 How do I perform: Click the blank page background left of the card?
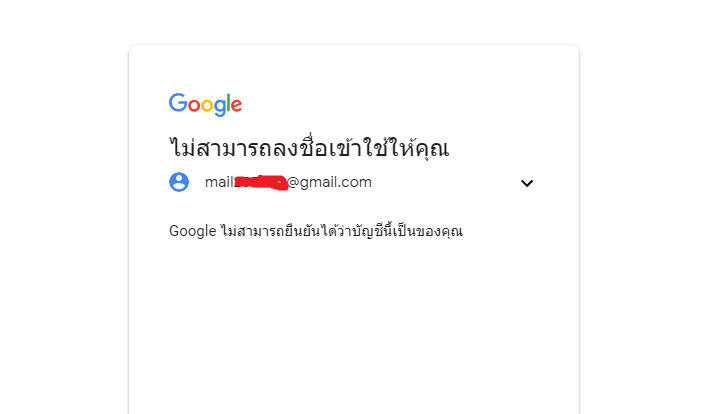(x=63, y=226)
